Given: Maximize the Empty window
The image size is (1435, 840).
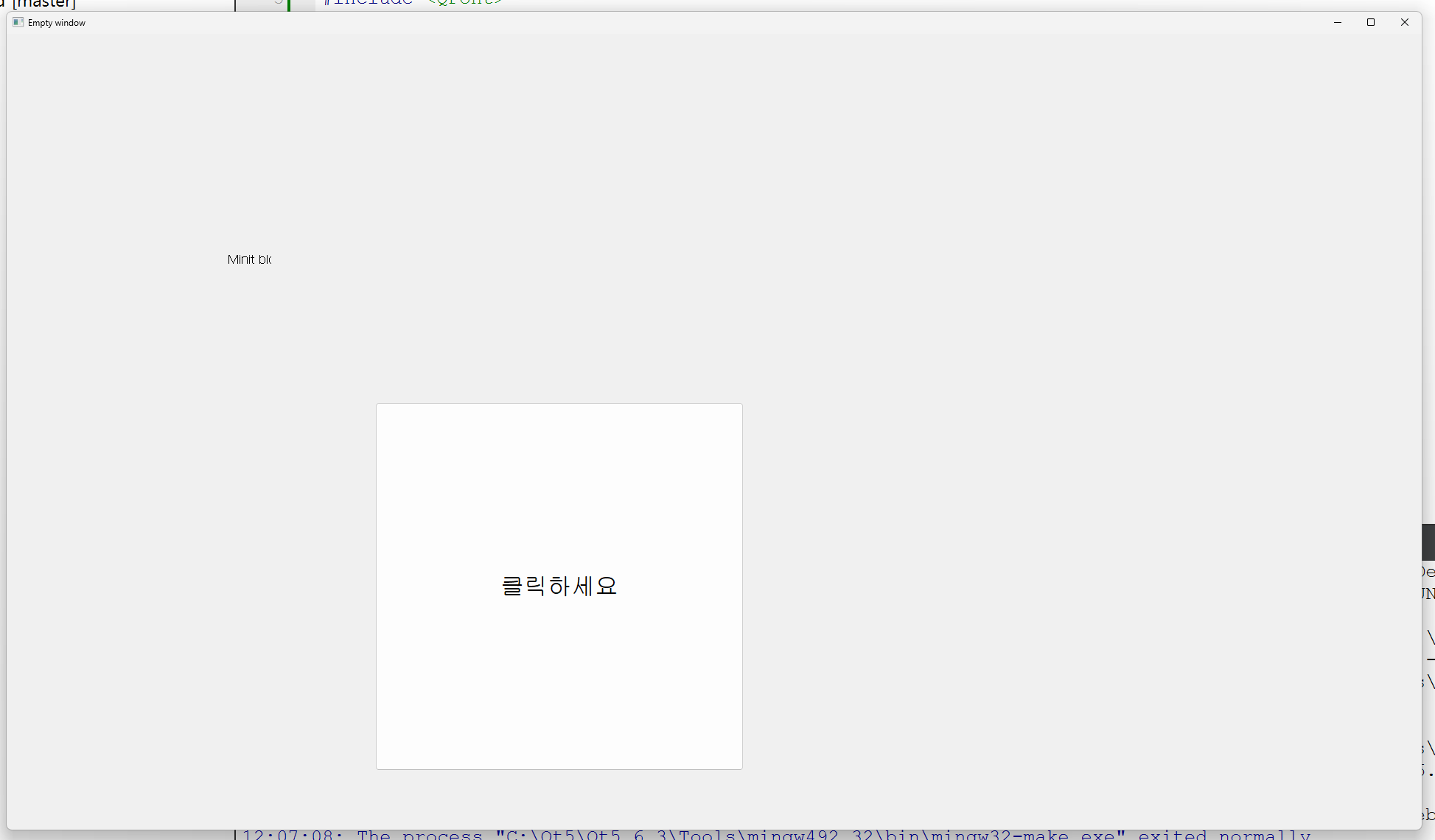Looking at the screenshot, I should pyautogui.click(x=1371, y=22).
